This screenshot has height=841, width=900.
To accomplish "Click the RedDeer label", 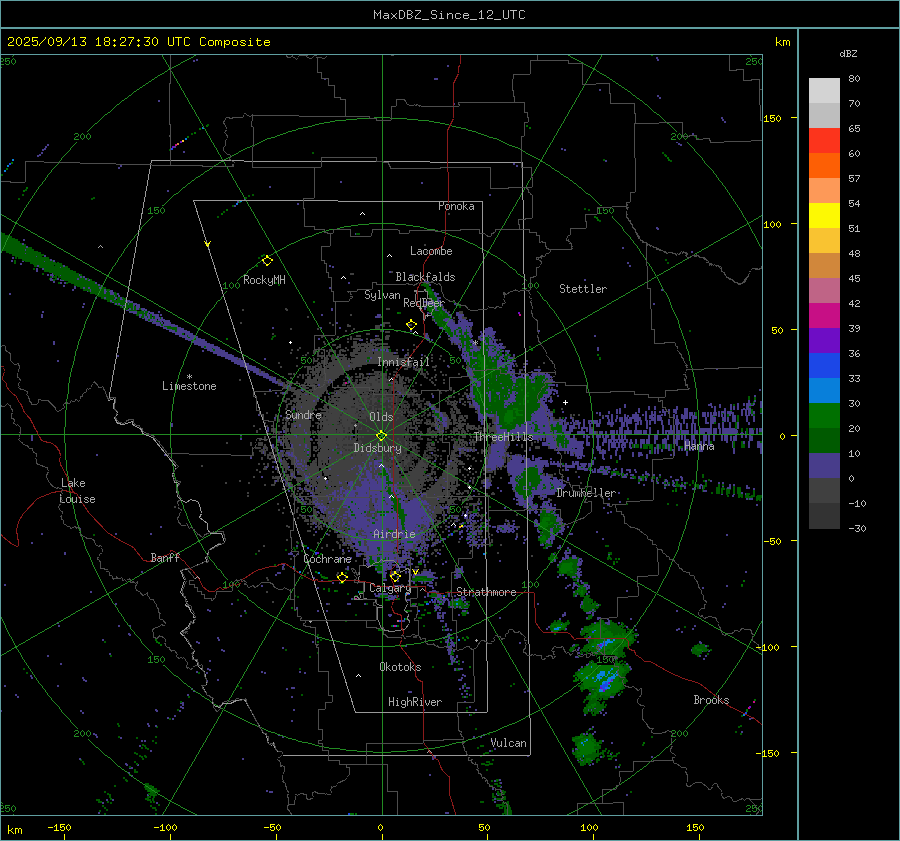I will tap(424, 303).
